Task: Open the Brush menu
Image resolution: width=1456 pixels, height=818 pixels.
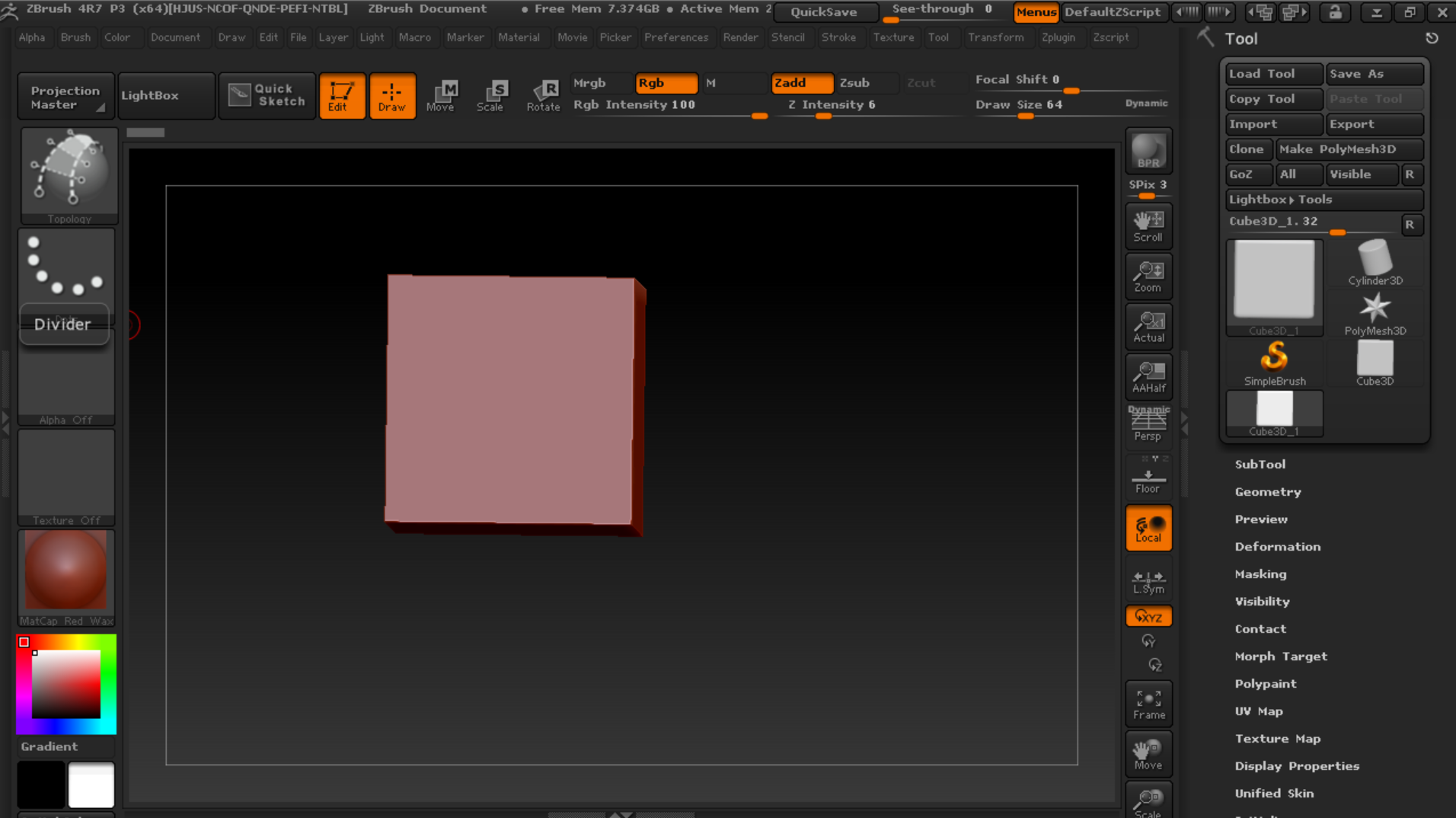Action: click(x=75, y=37)
